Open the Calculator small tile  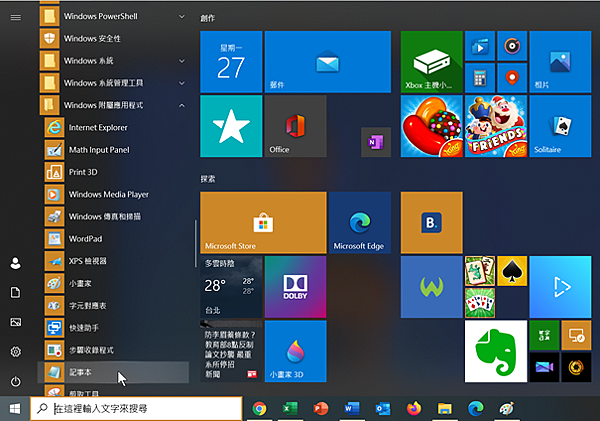coord(480,78)
